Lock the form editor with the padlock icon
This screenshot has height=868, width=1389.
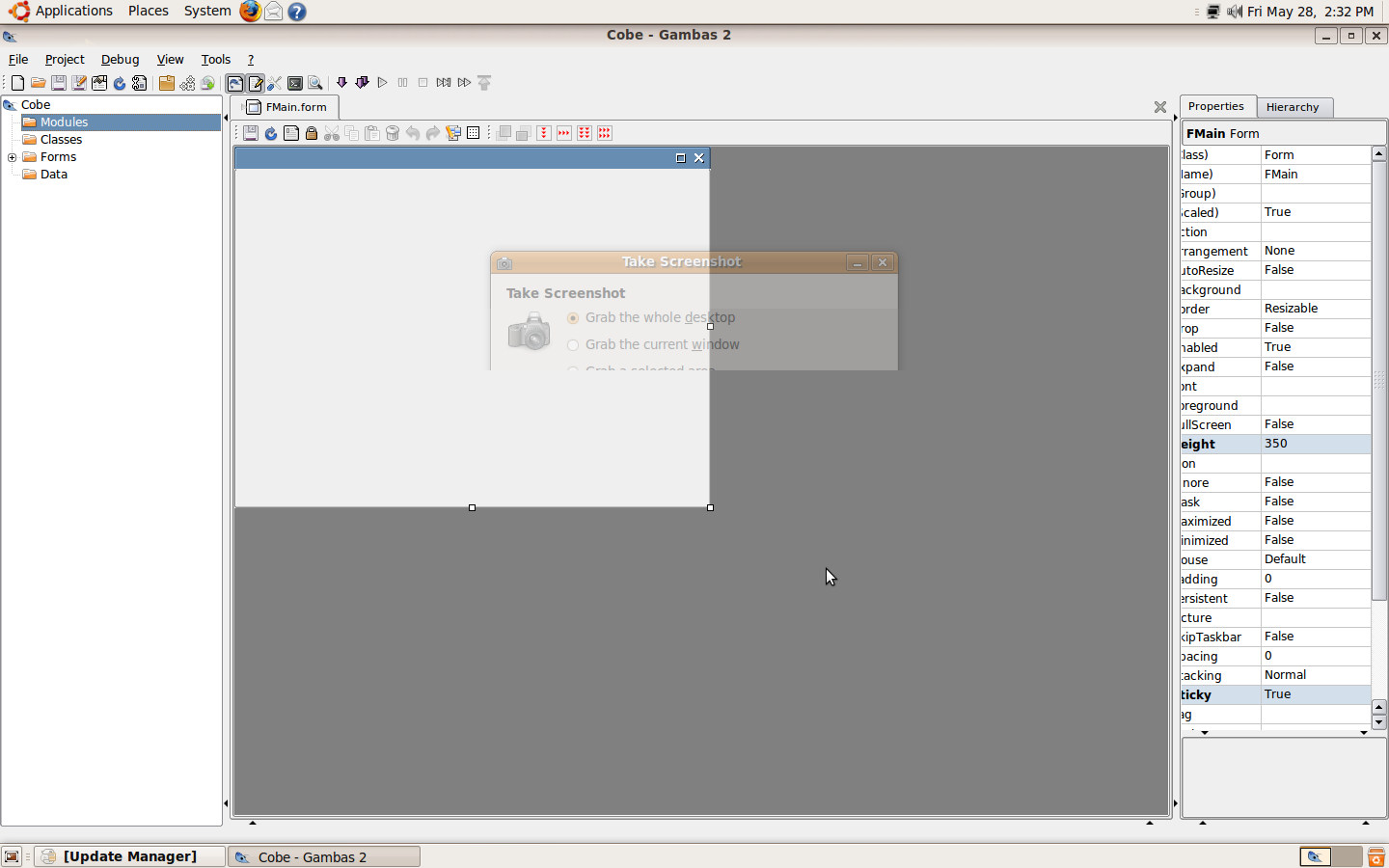[311, 133]
